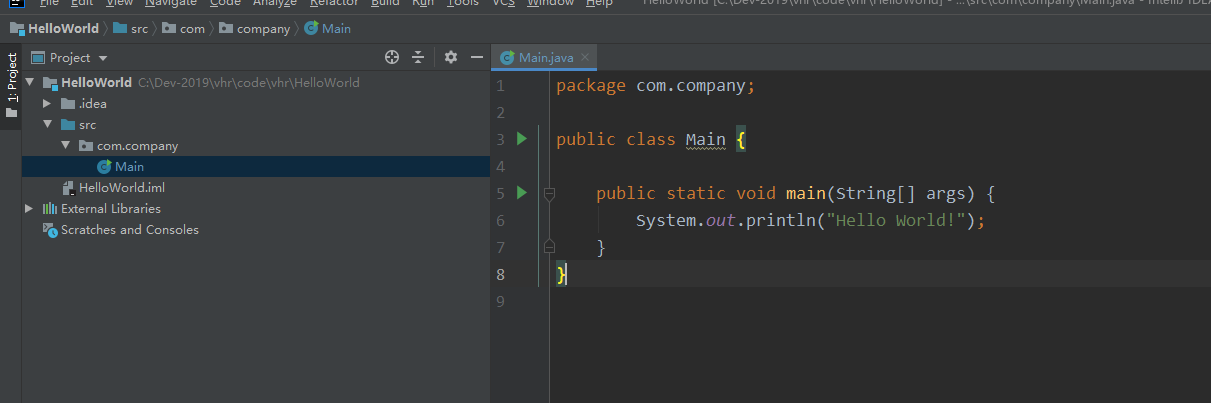Select HelloWorld project root in tree
The image size is (1211, 403).
click(95, 83)
